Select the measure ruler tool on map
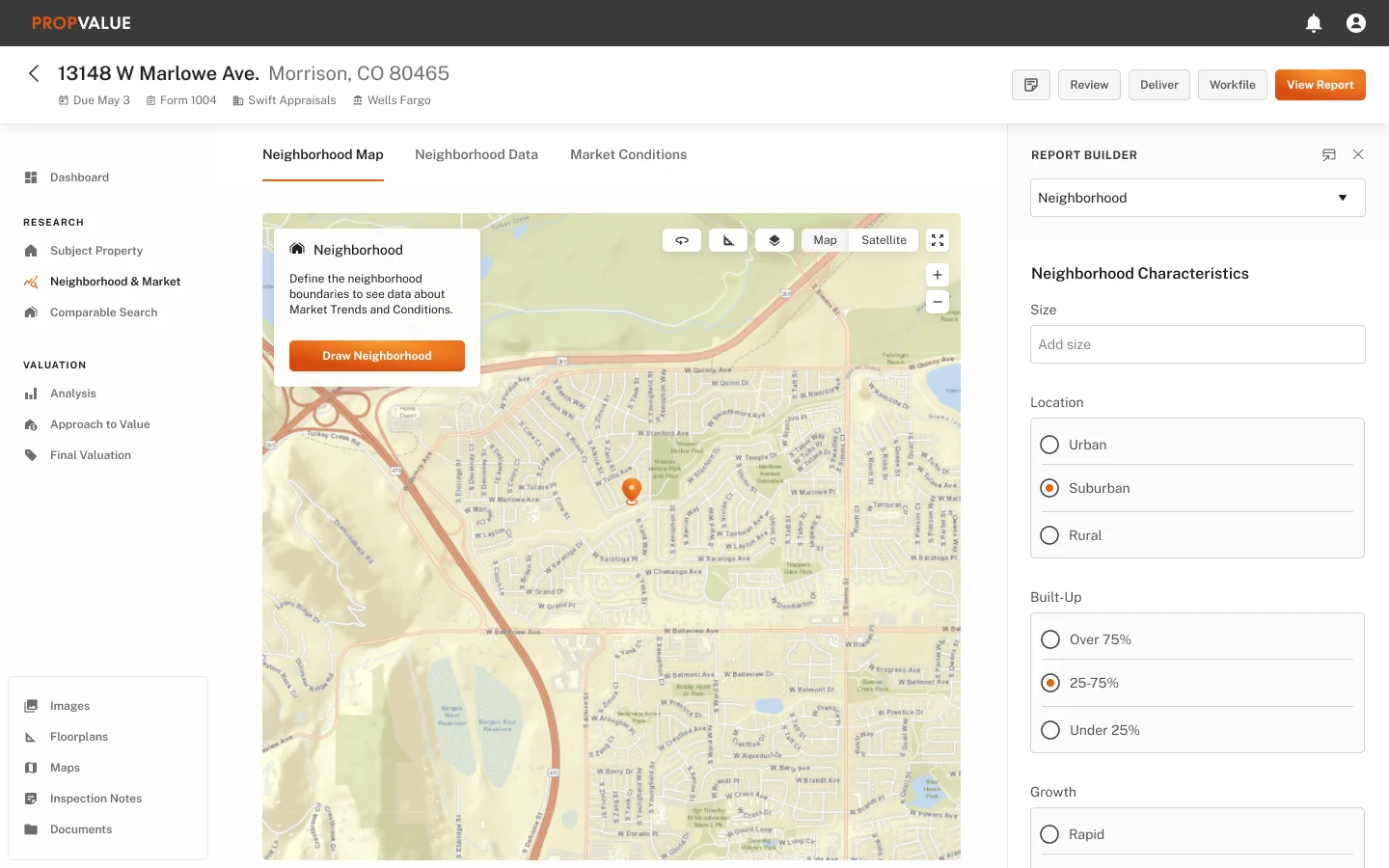 pyautogui.click(x=728, y=240)
